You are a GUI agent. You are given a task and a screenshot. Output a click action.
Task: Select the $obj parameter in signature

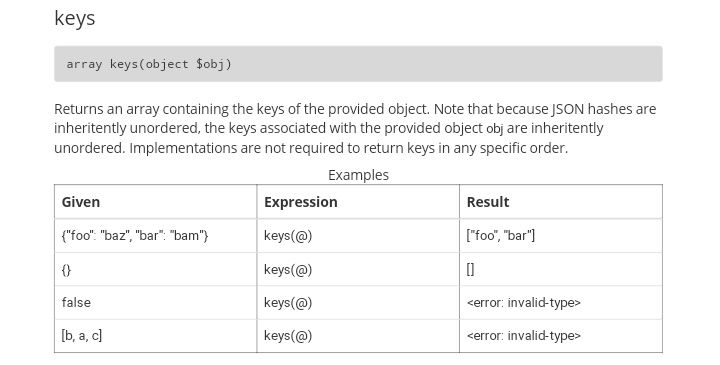pyautogui.click(x=214, y=64)
